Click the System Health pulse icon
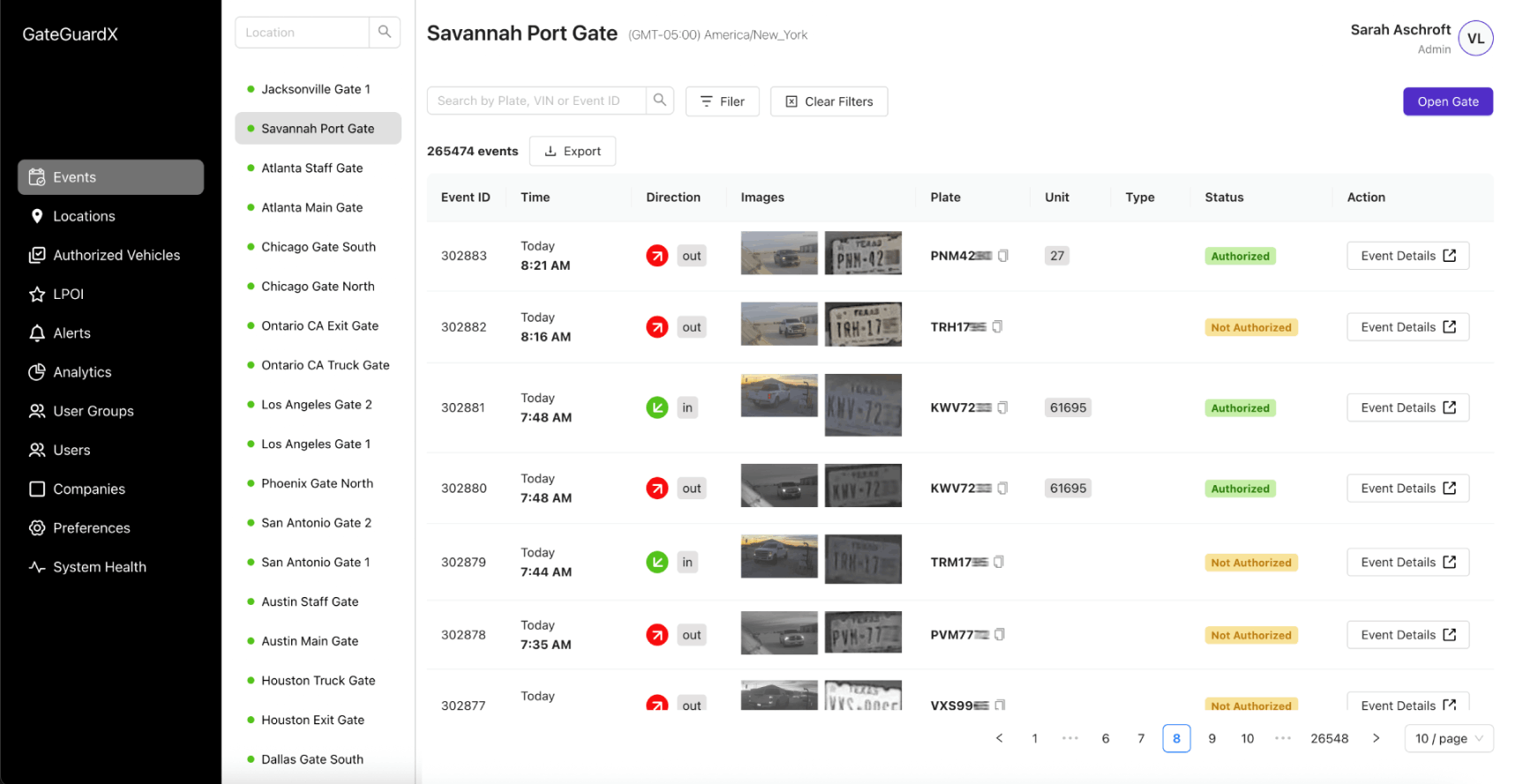 (37, 567)
